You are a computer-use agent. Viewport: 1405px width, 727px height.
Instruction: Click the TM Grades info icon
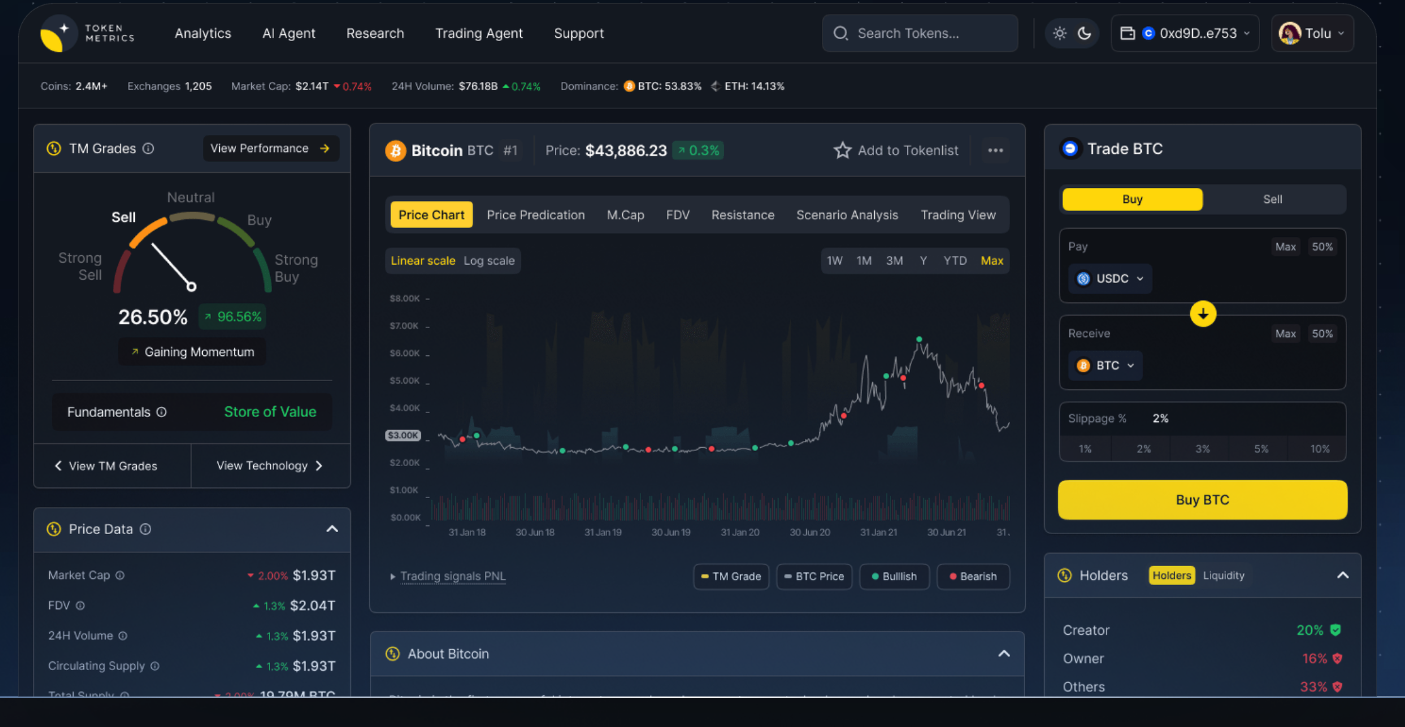(x=148, y=148)
